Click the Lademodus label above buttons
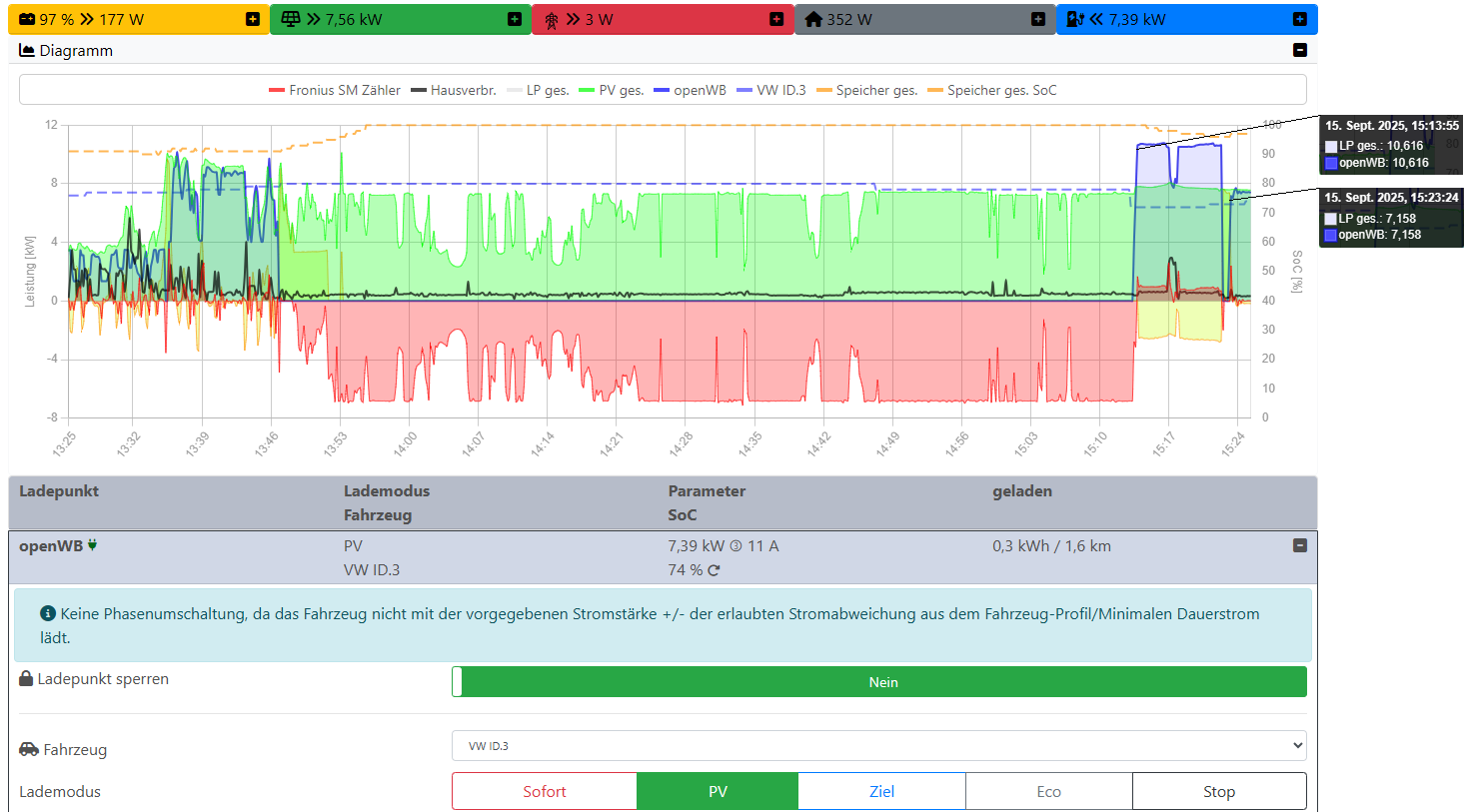The width and height of the screenshot is (1471, 812). pos(60,792)
